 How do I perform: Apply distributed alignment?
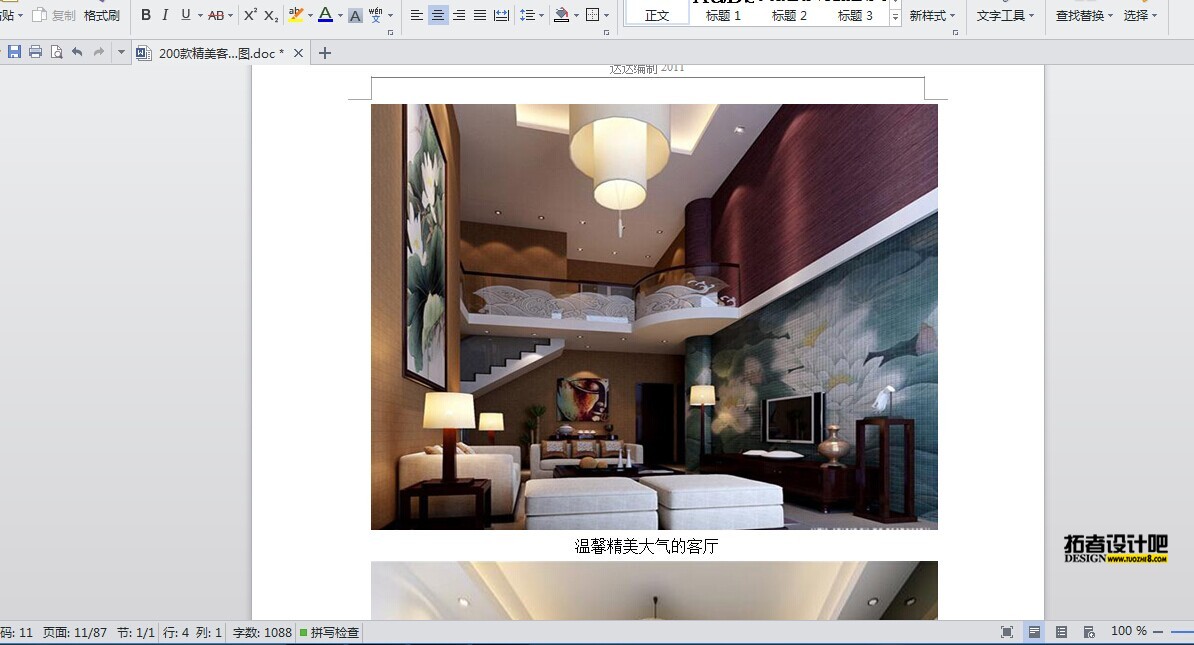pyautogui.click(x=501, y=15)
